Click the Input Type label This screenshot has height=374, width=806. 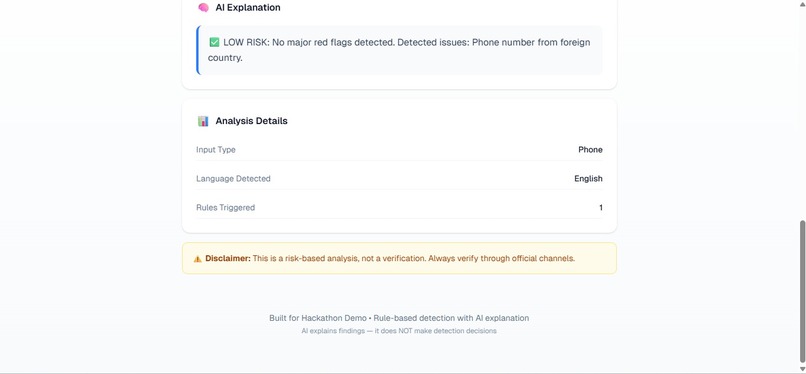click(215, 149)
